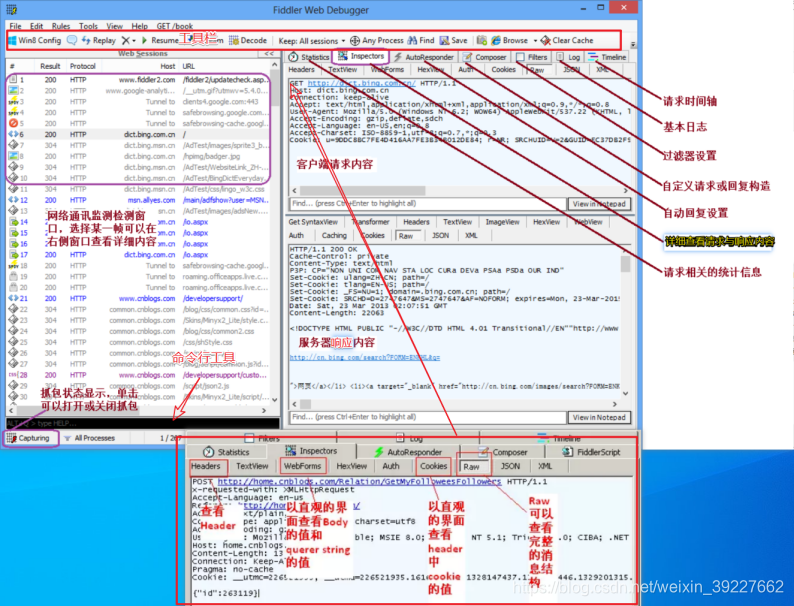
Task: Open the Edit menu
Action: point(36,26)
